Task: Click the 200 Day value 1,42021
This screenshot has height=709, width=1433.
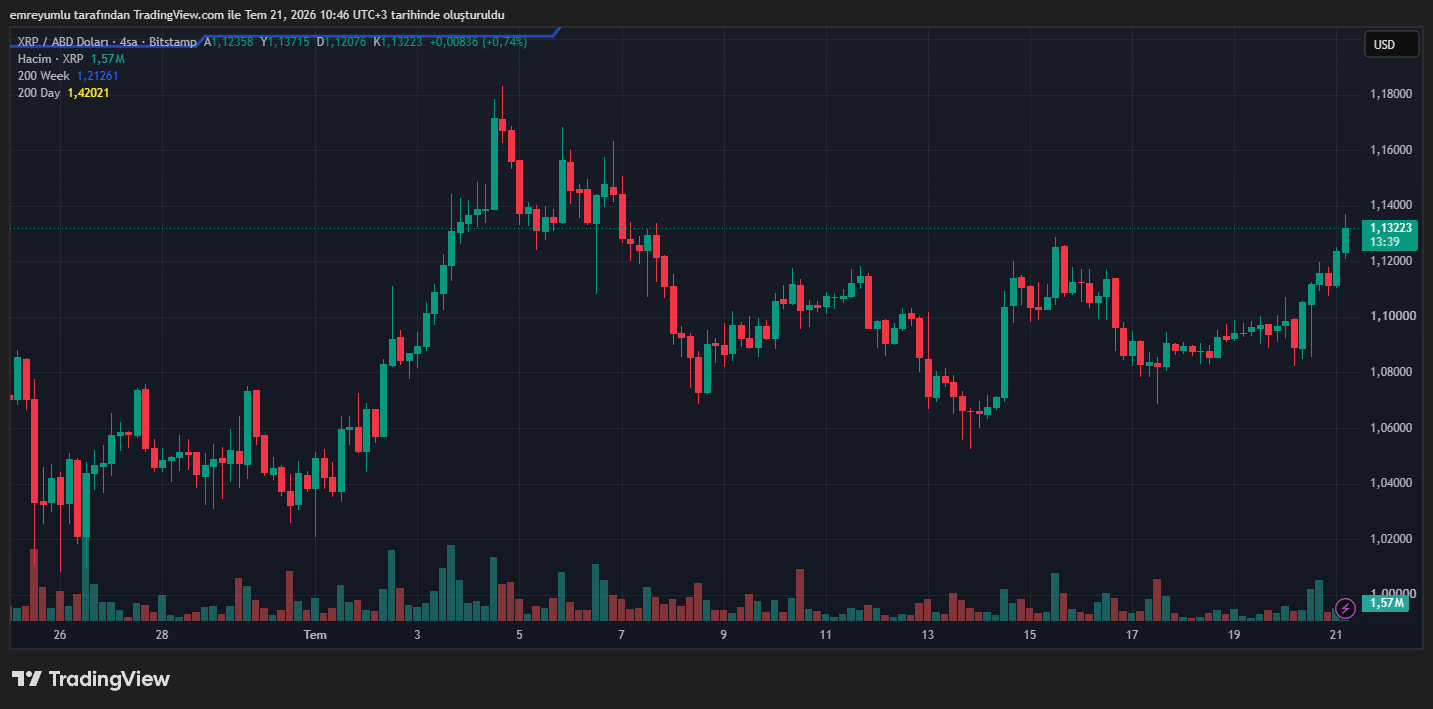Action: pyautogui.click(x=88, y=93)
